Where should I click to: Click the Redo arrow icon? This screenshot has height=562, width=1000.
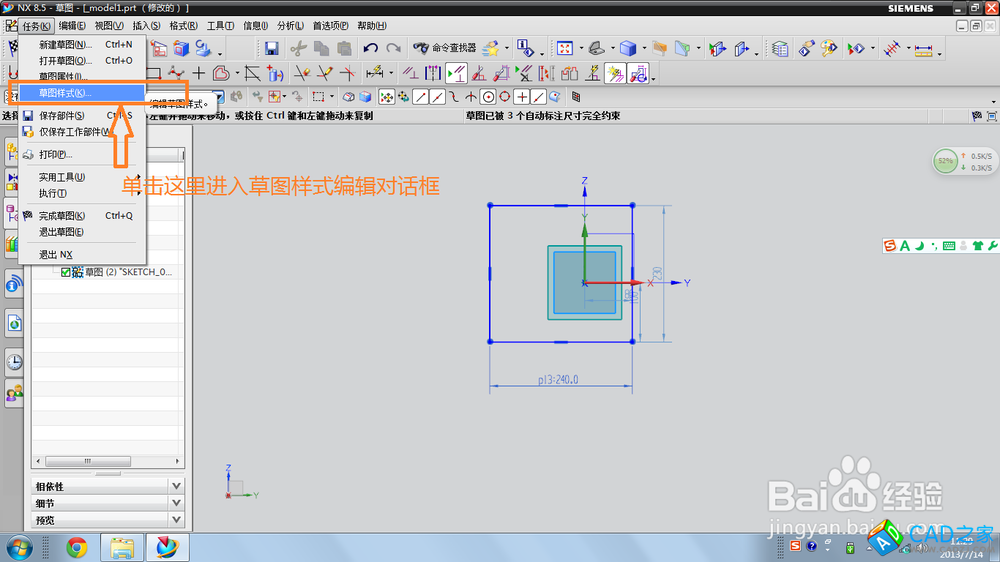393,48
